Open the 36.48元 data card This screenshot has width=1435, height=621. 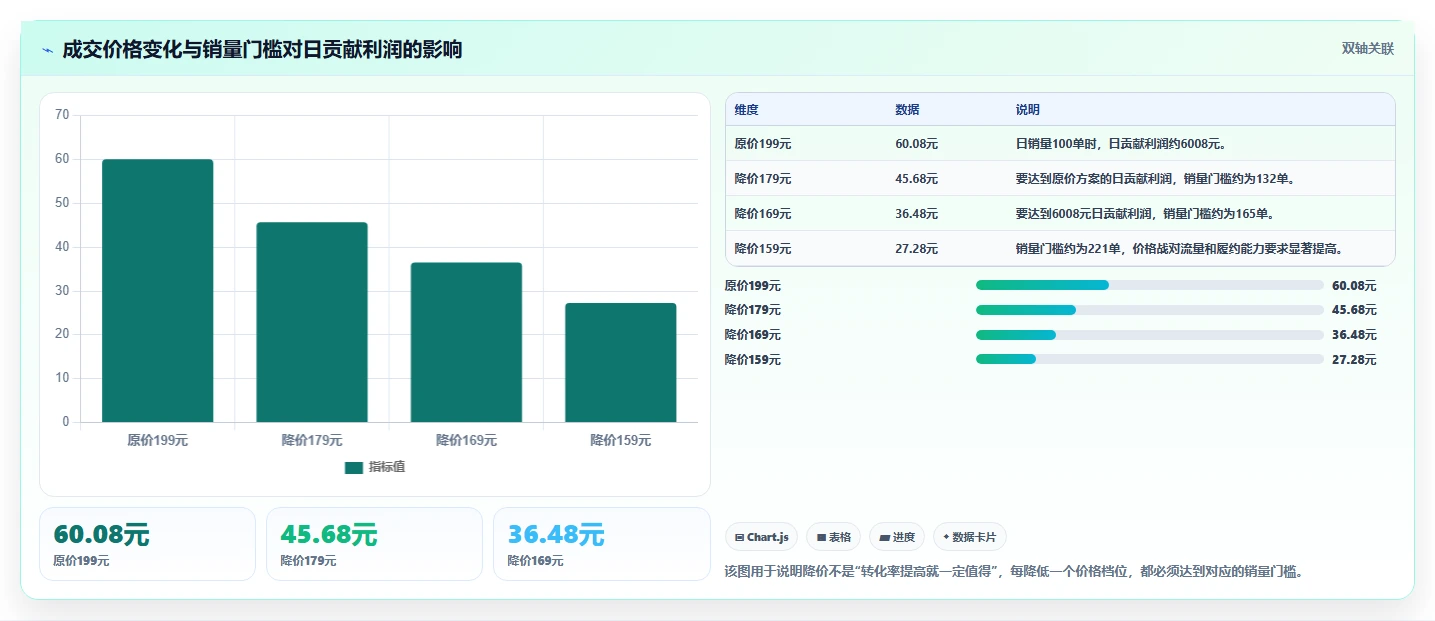tap(601, 544)
